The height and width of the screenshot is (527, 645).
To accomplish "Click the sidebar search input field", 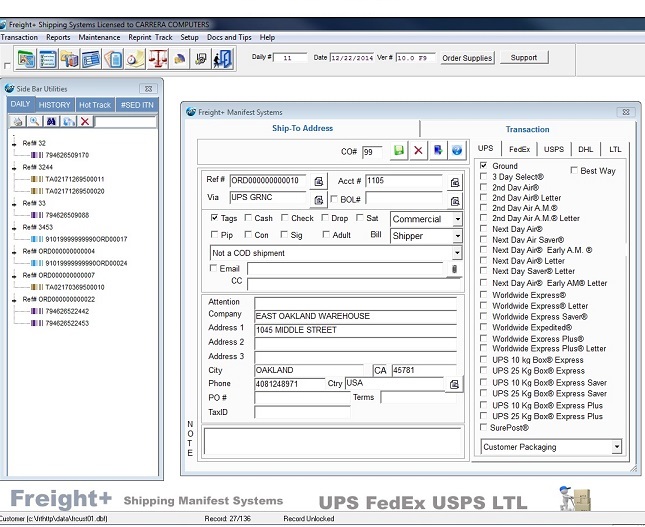I will 125,121.
